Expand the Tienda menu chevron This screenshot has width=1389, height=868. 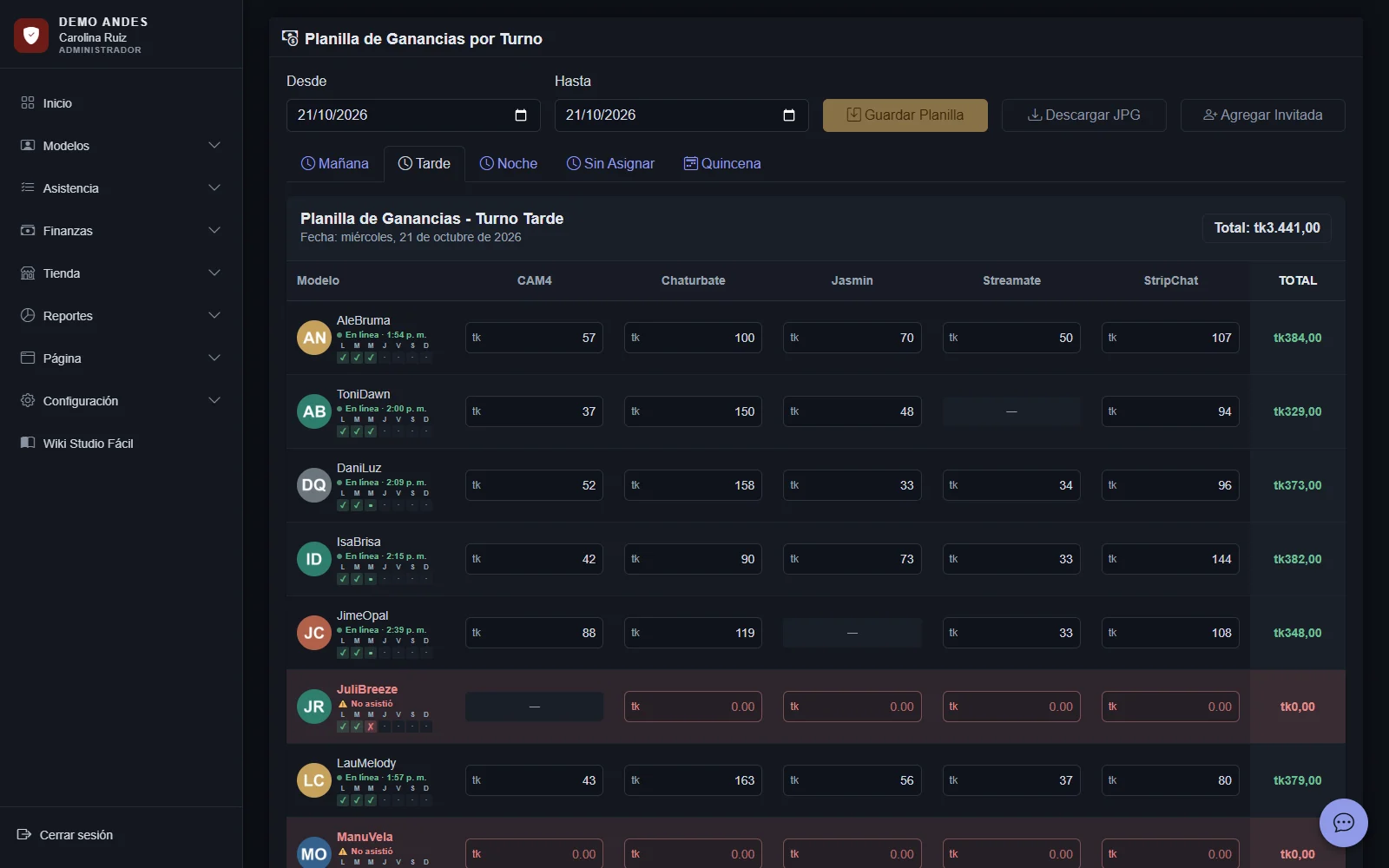(214, 273)
